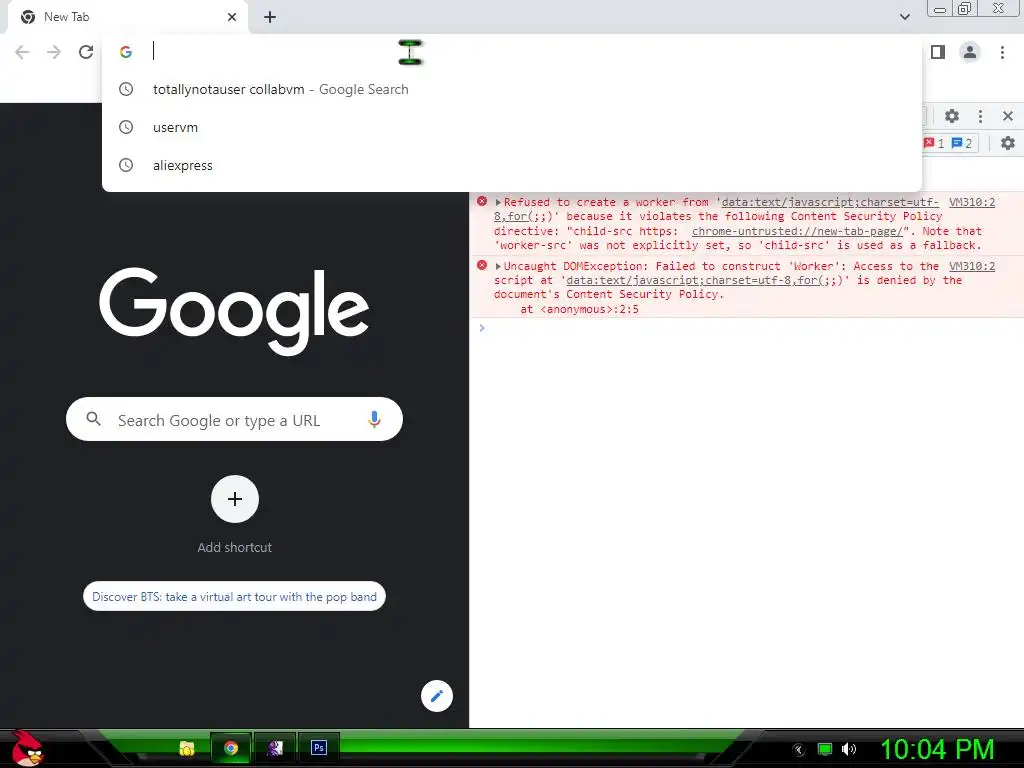
Task: Open data:text/javascript link in DOMException error
Action: pyautogui.click(x=705, y=280)
